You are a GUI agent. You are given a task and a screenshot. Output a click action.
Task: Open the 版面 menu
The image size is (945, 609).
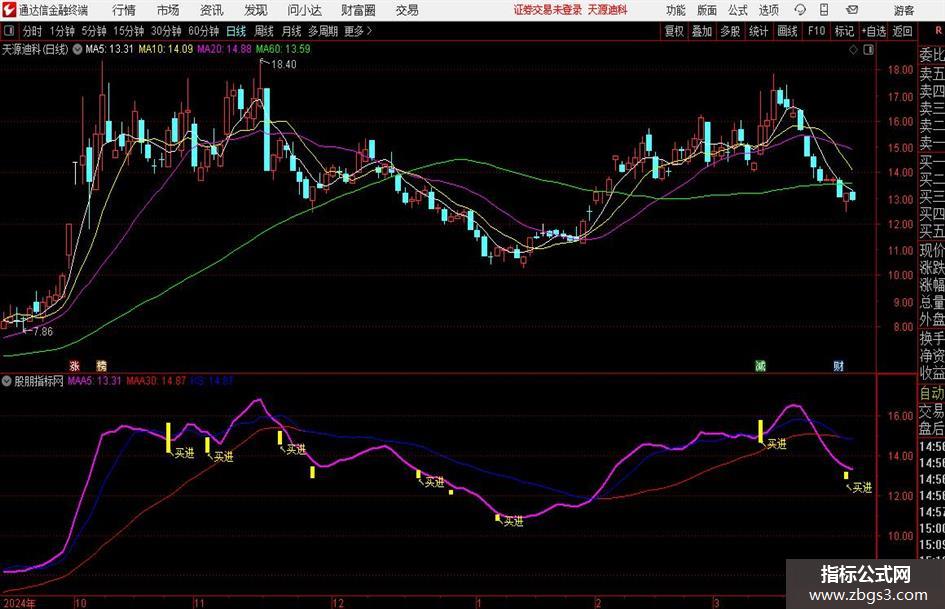(707, 10)
